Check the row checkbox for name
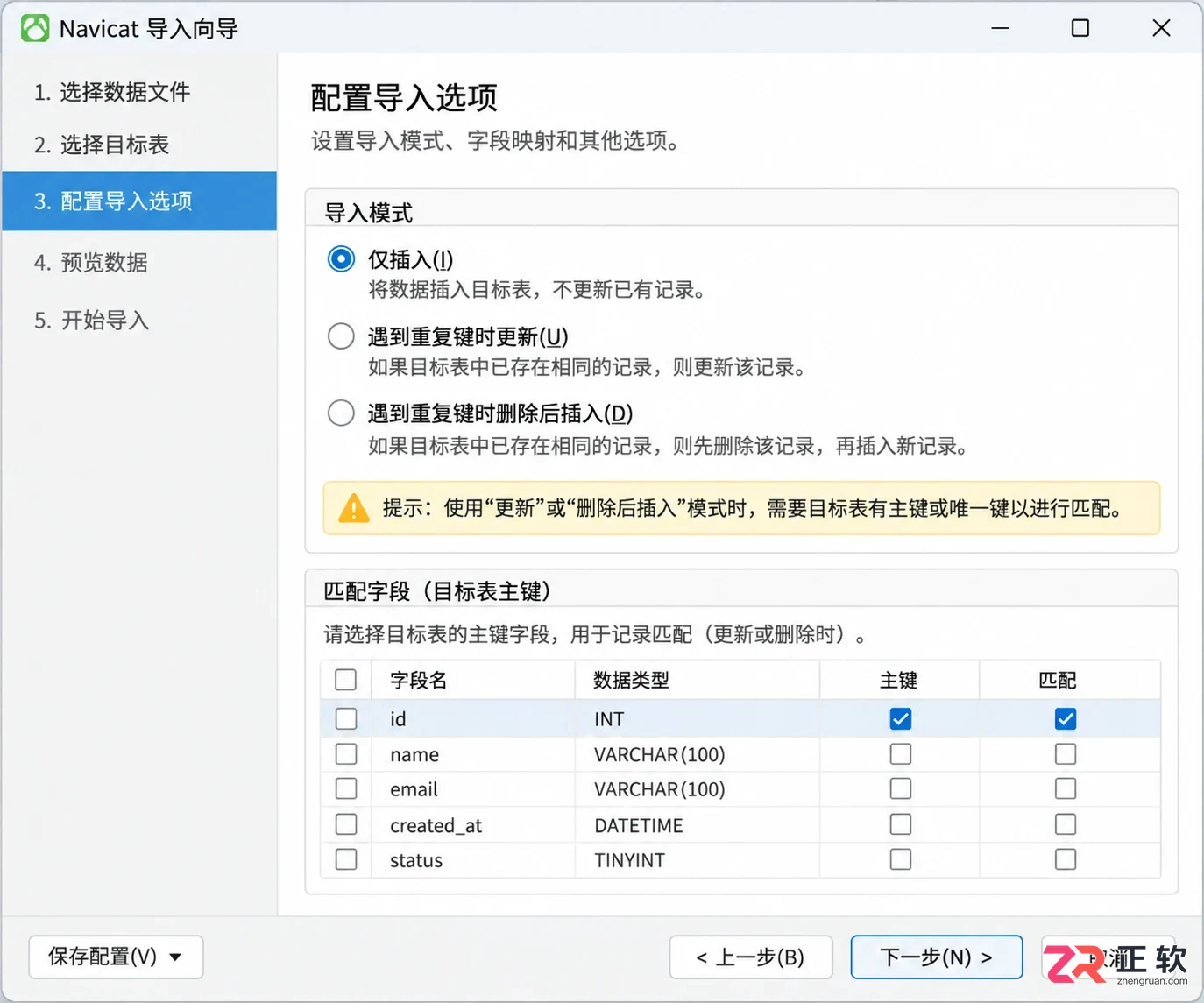 [346, 754]
